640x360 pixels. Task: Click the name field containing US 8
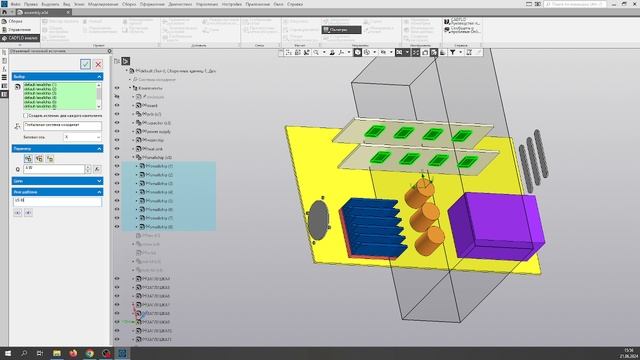[x=57, y=202]
